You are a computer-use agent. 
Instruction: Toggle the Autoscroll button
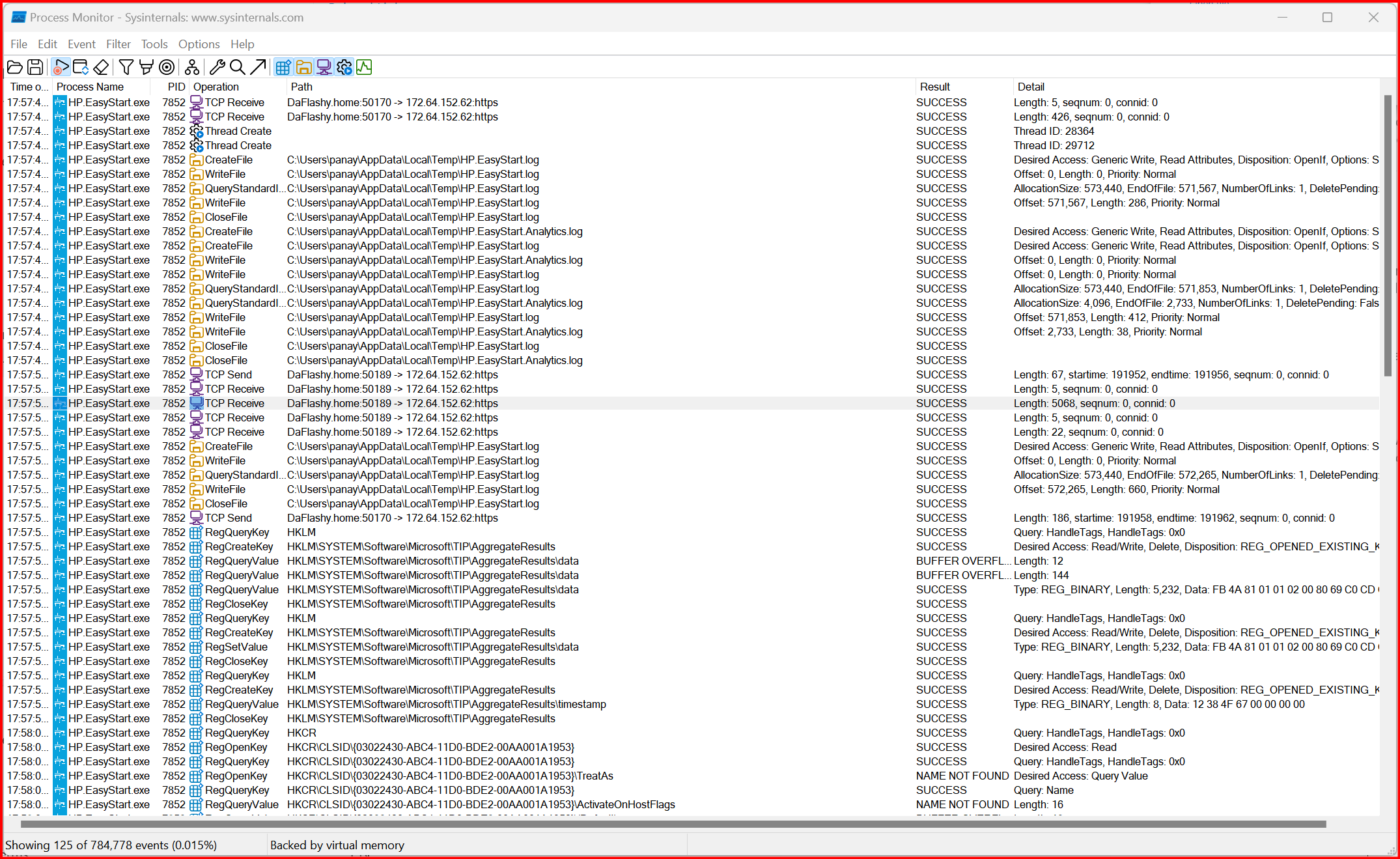(81, 67)
